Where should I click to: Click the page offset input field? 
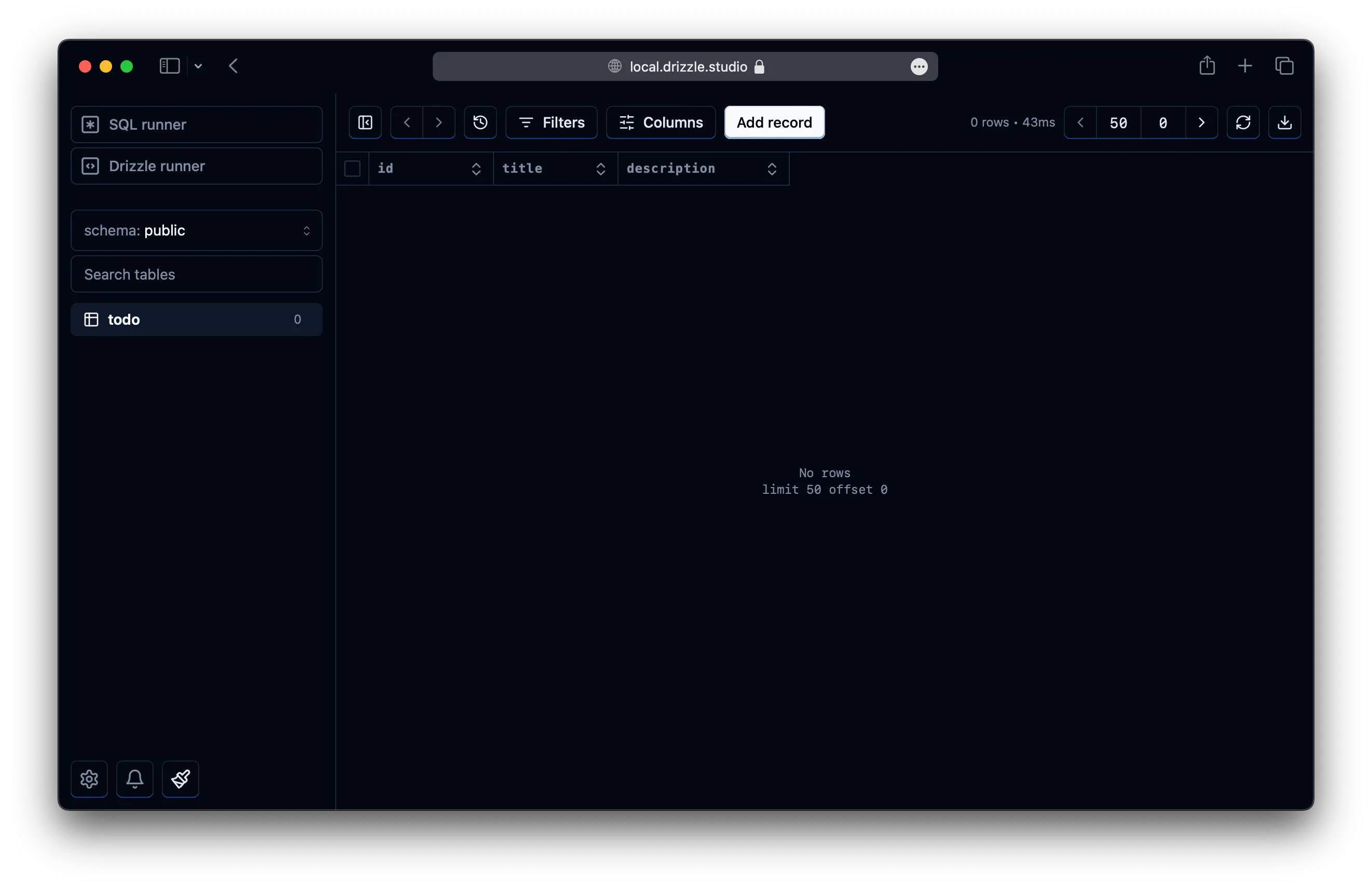click(1163, 122)
